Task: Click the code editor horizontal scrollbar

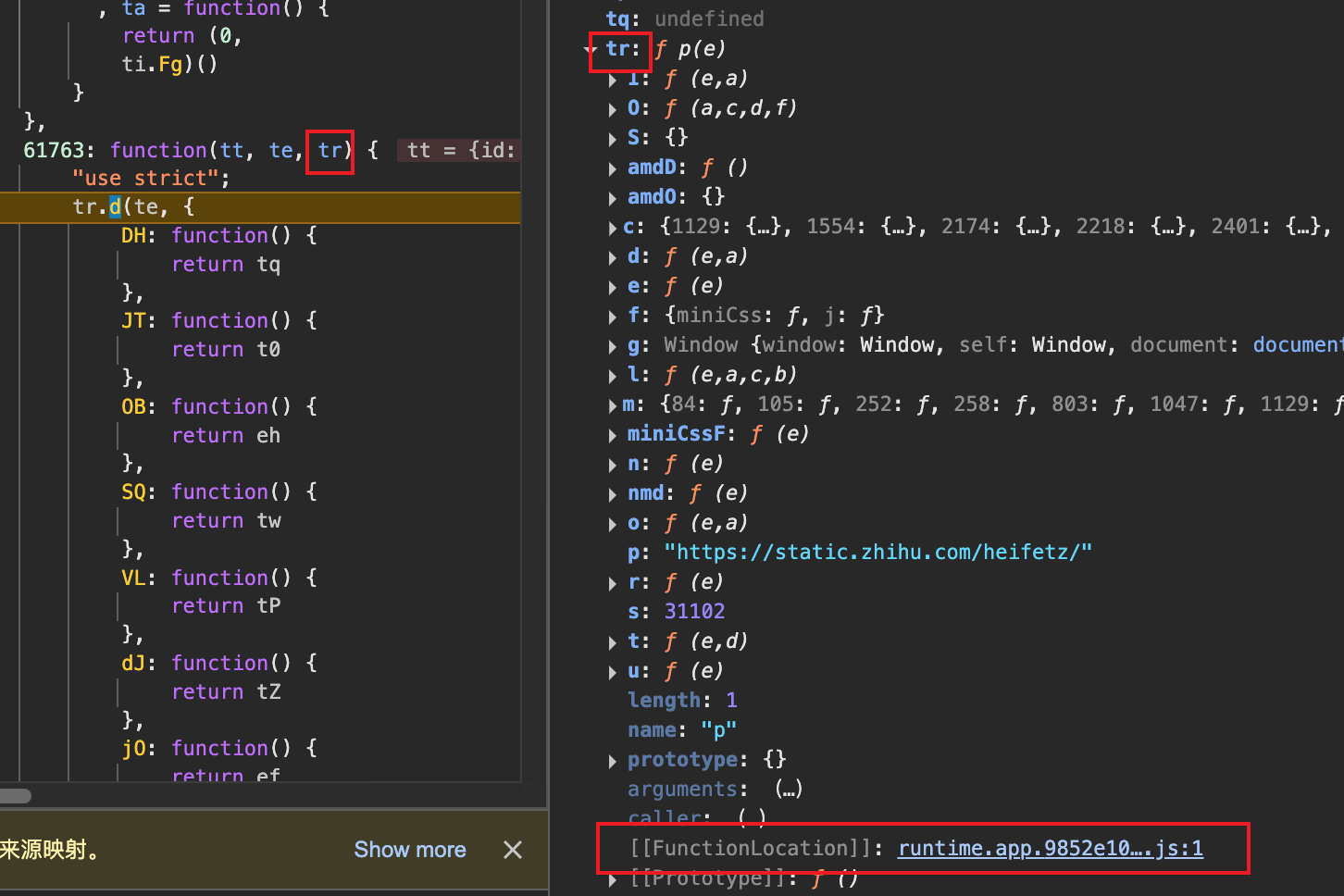Action: tap(16, 796)
